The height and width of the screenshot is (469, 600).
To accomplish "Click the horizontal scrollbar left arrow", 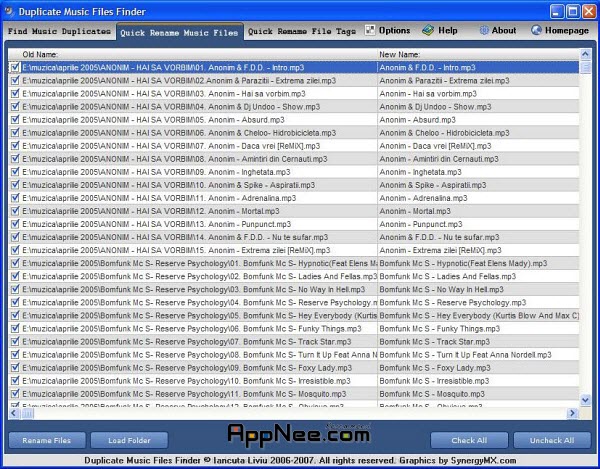I will point(14,413).
